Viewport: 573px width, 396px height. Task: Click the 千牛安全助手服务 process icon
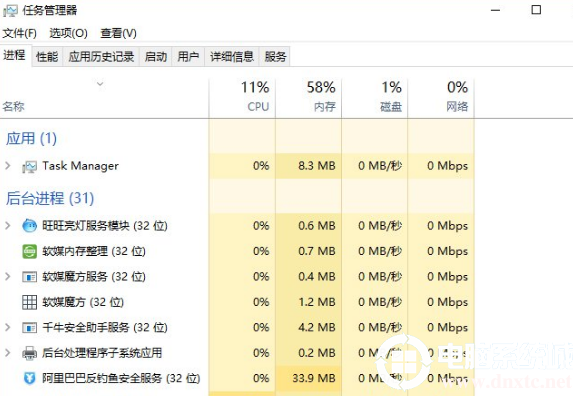click(x=29, y=327)
